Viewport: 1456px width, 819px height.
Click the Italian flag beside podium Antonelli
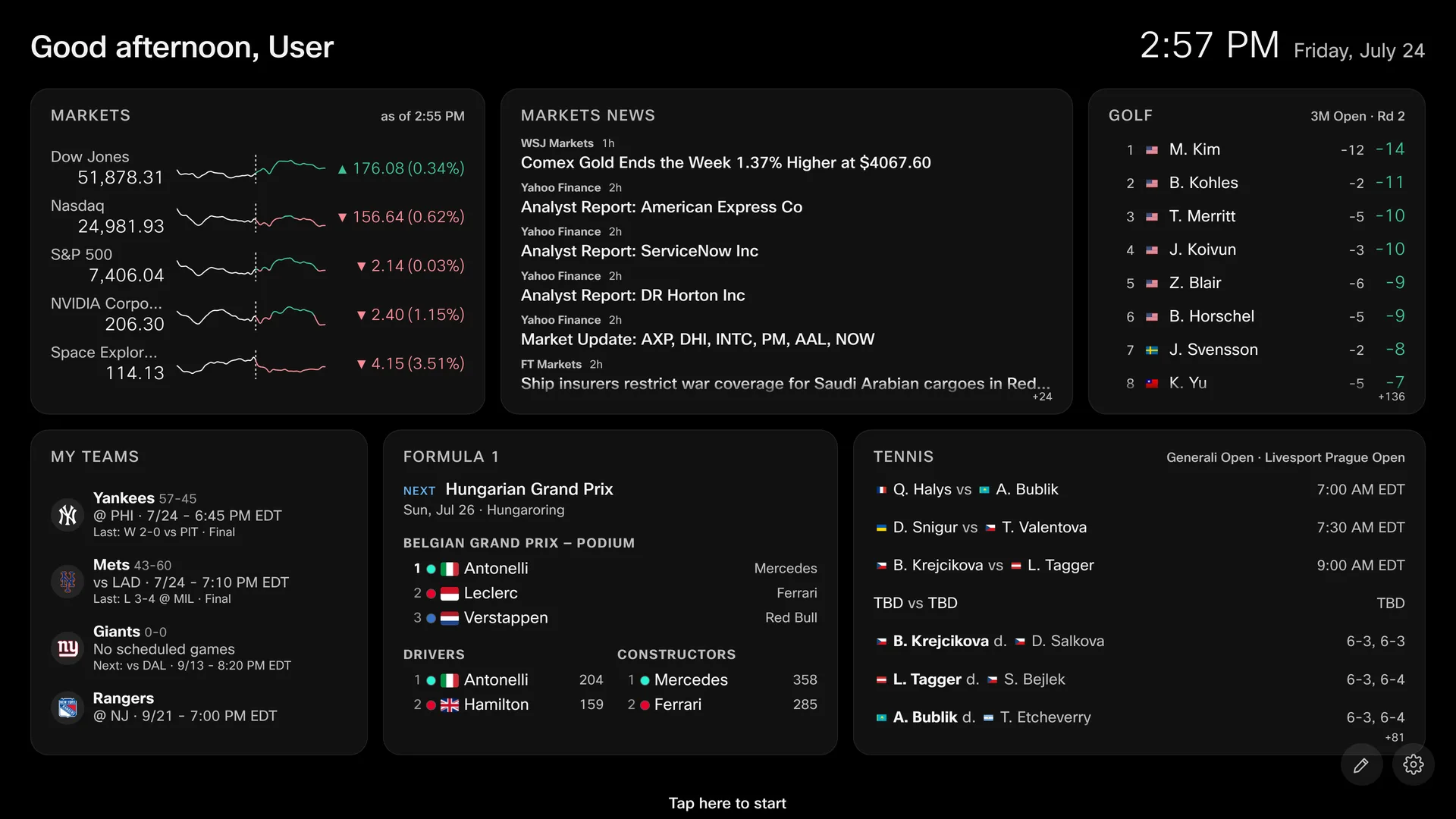click(x=450, y=569)
